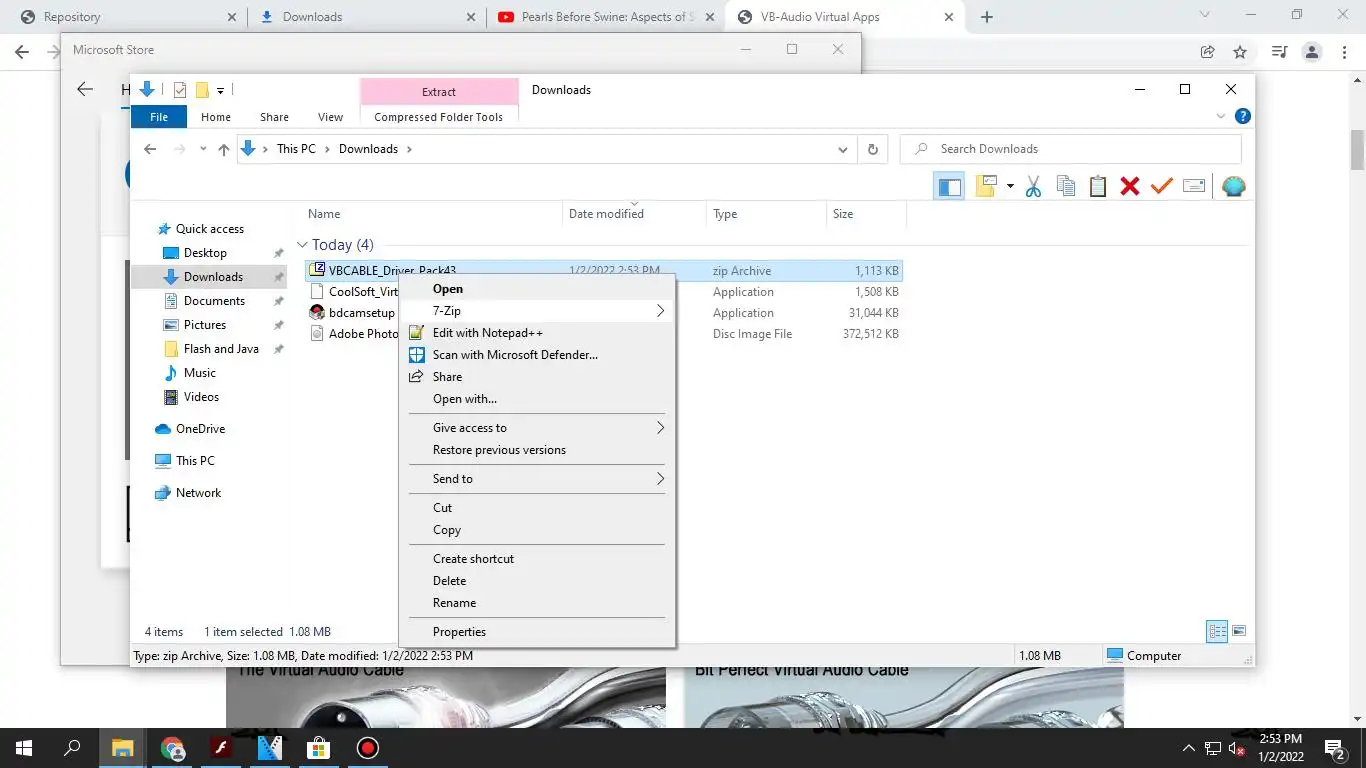Select Videos in navigation pane
The height and width of the screenshot is (768, 1366).
tap(201, 397)
